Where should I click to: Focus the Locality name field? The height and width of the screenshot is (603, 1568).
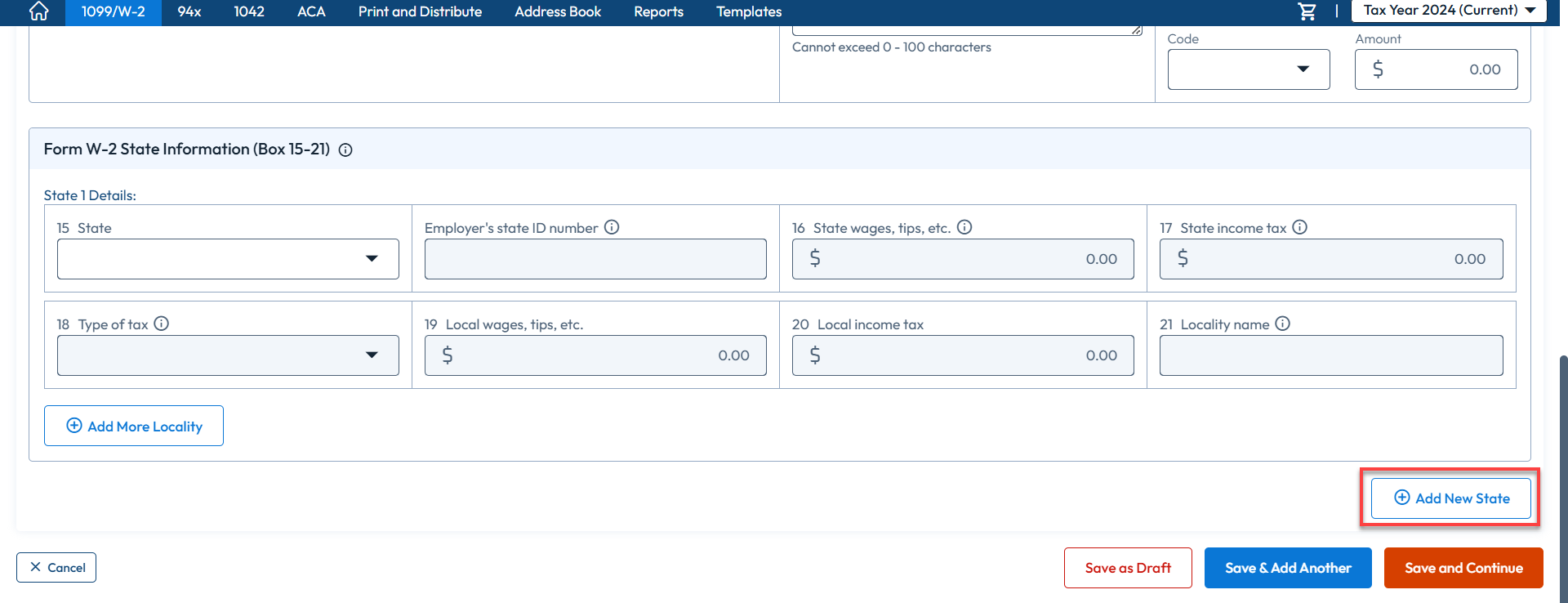1331,355
